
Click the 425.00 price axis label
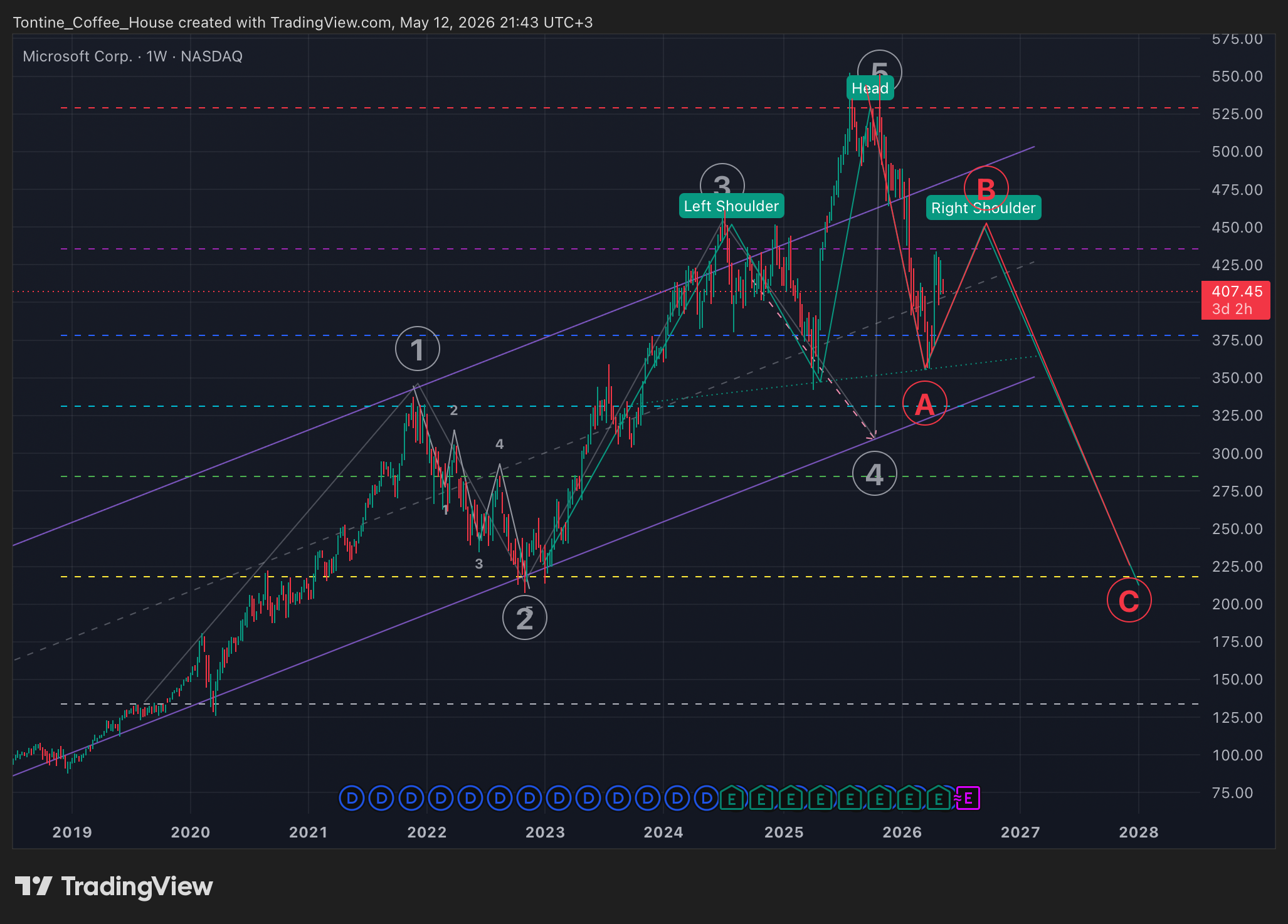pyautogui.click(x=1237, y=265)
